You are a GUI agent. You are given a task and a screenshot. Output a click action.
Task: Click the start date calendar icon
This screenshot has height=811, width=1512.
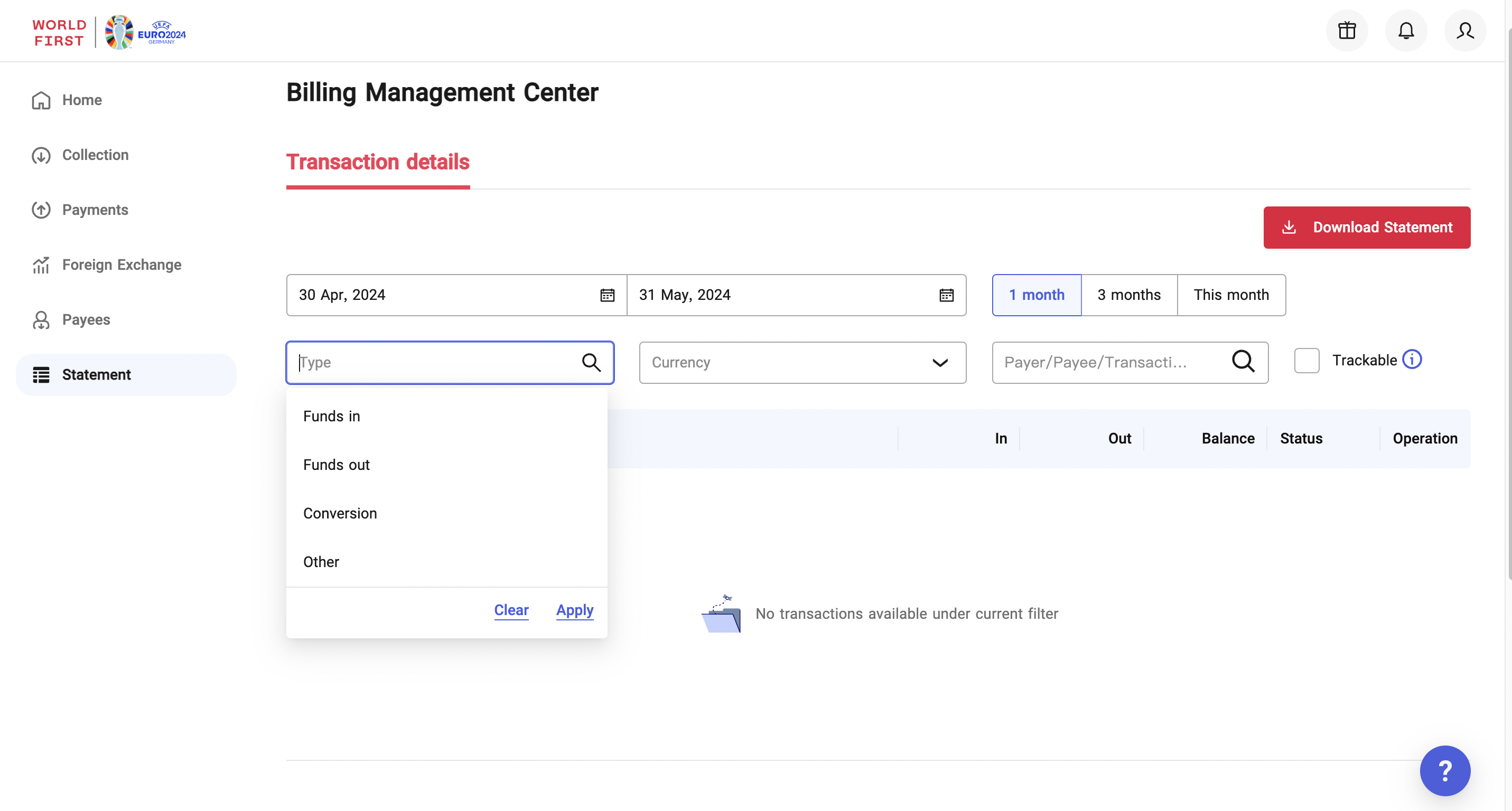607,295
